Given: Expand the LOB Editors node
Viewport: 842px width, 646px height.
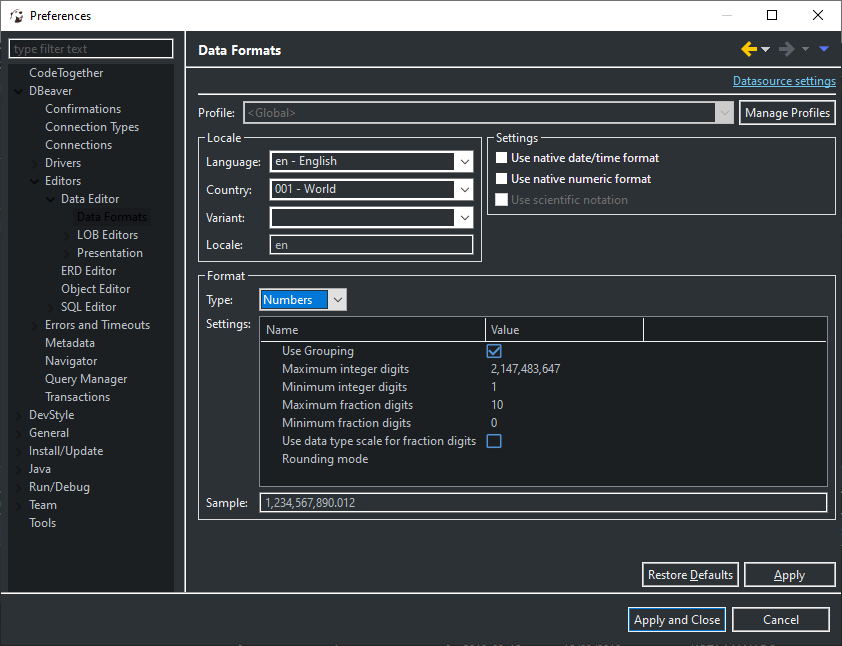Looking at the screenshot, I should click(67, 235).
